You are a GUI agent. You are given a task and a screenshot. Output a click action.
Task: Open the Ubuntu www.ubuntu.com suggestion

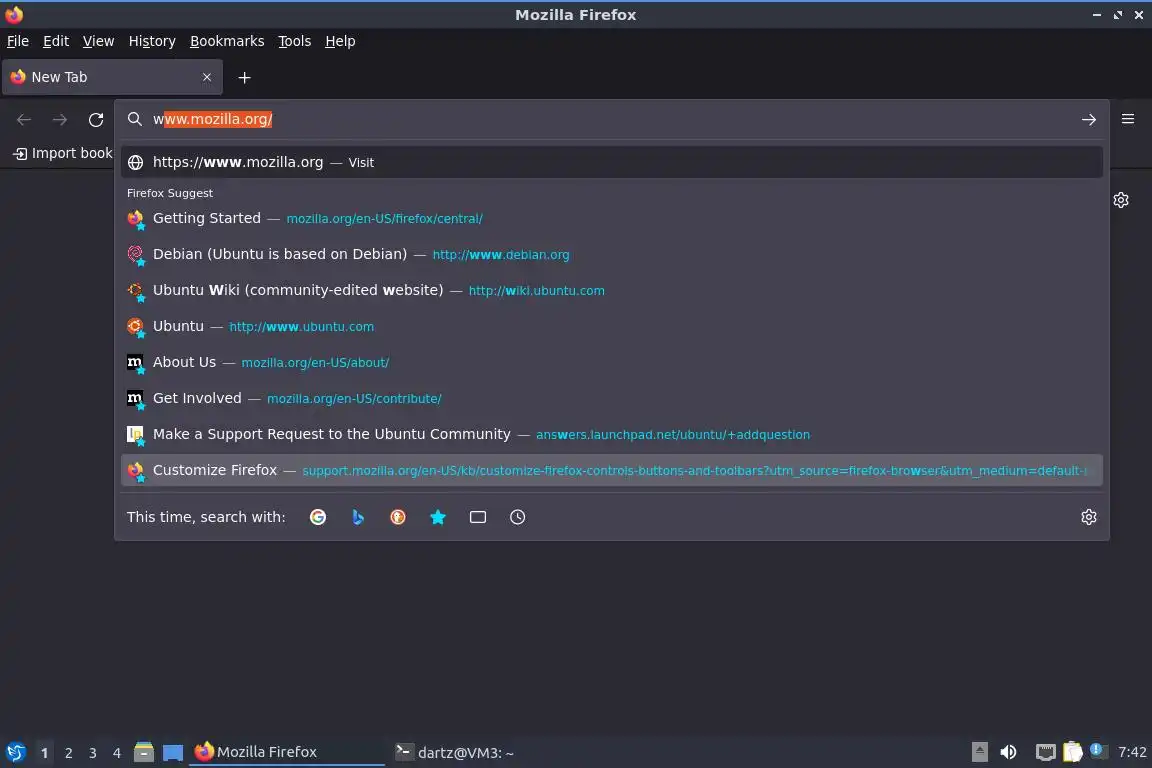(x=611, y=326)
